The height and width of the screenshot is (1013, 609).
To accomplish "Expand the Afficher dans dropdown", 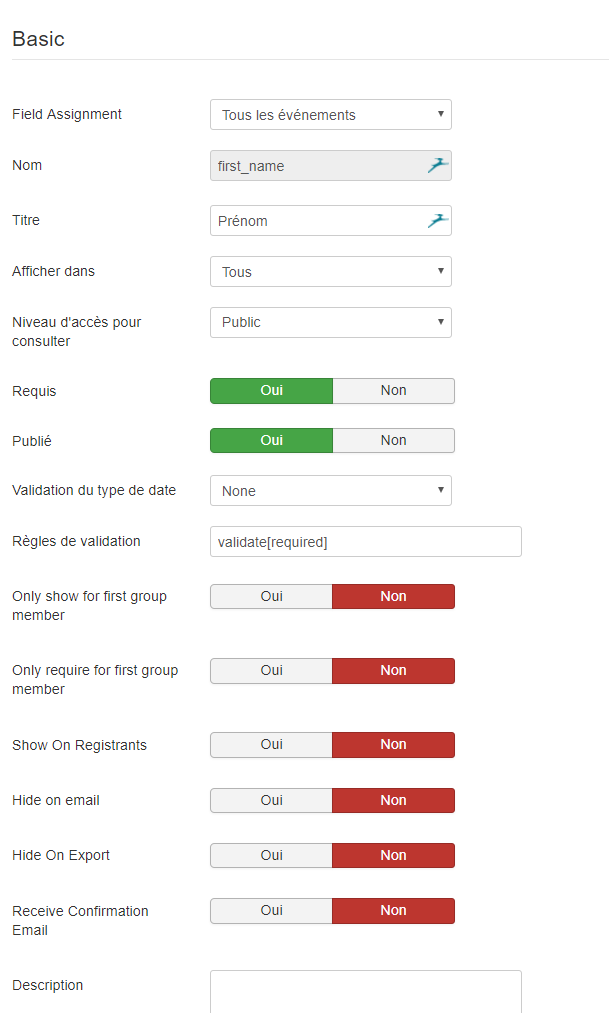I will (331, 272).
